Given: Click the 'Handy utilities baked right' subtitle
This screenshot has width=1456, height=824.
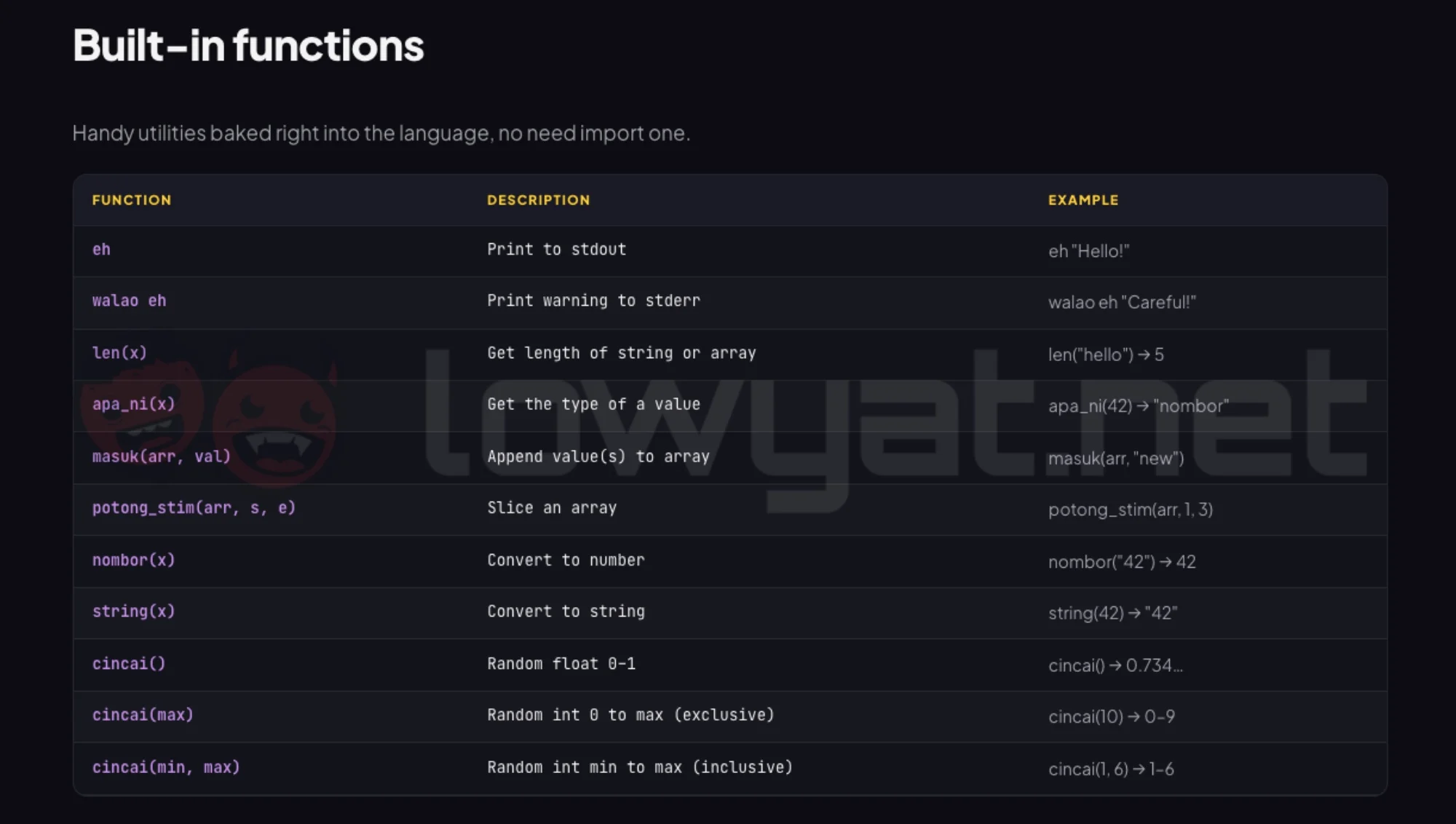Looking at the screenshot, I should 381,133.
